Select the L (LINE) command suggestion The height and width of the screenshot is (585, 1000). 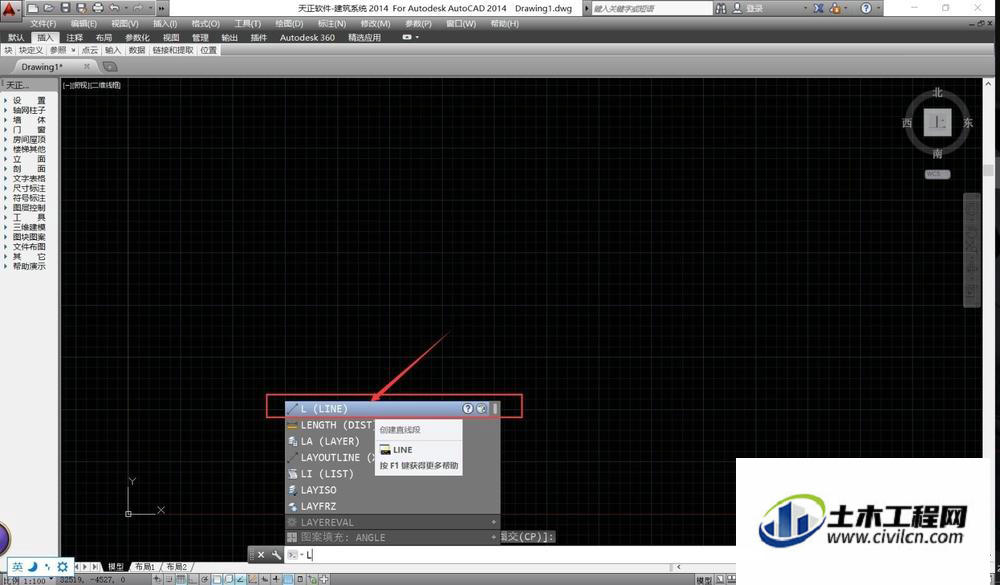pyautogui.click(x=392, y=408)
